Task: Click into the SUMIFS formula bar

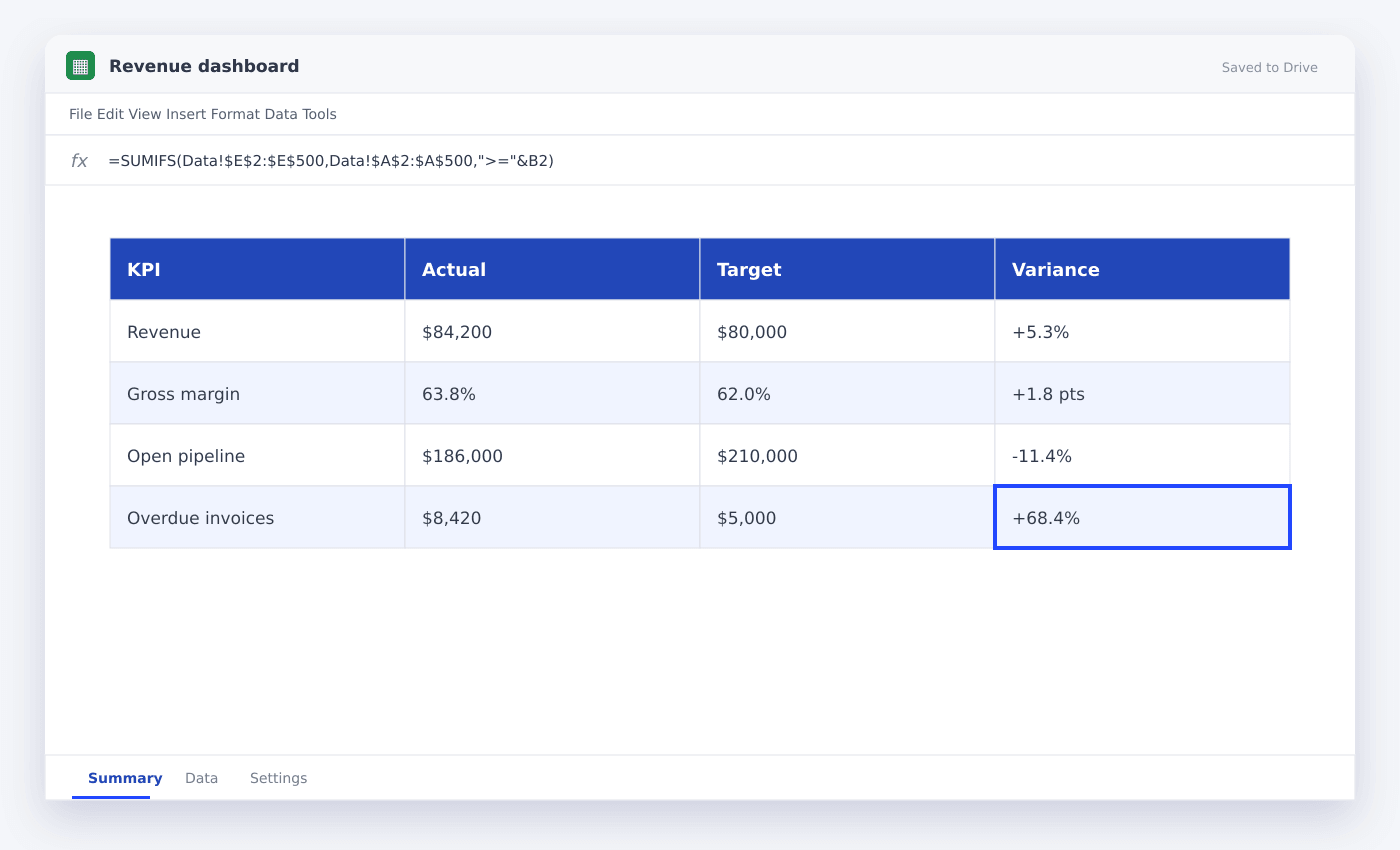Action: tap(331, 160)
